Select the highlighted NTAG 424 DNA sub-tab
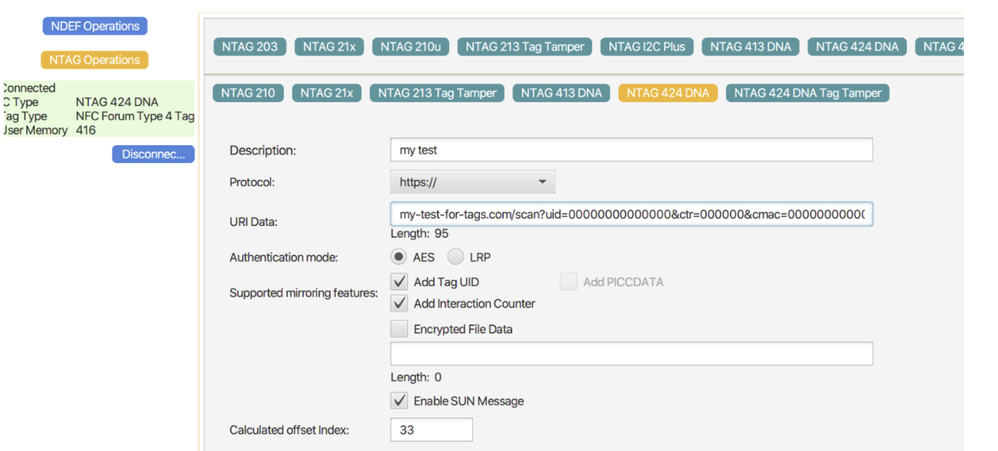998x451 pixels. point(667,93)
